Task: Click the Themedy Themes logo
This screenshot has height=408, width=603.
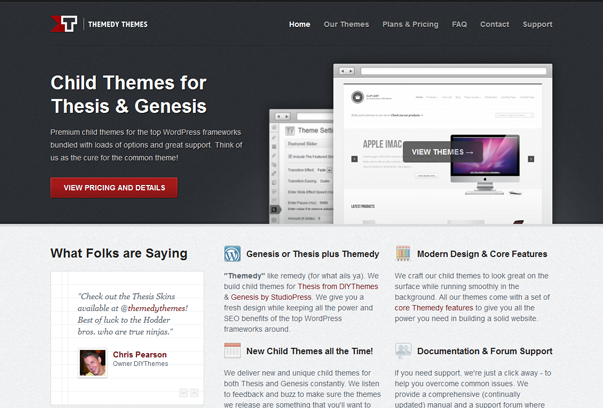Action: [99, 24]
